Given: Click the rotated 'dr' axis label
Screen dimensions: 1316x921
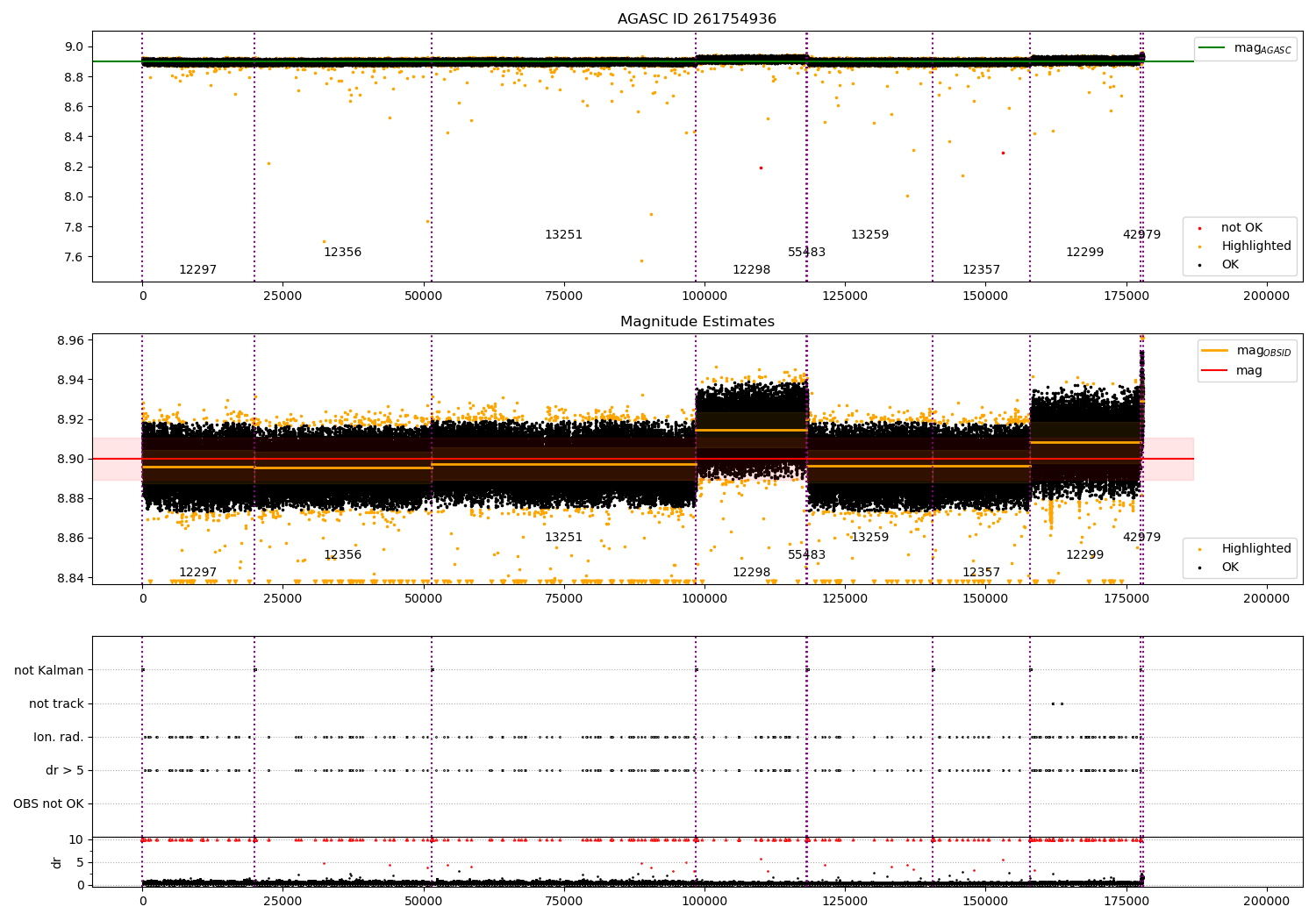Looking at the screenshot, I should coord(57,863).
